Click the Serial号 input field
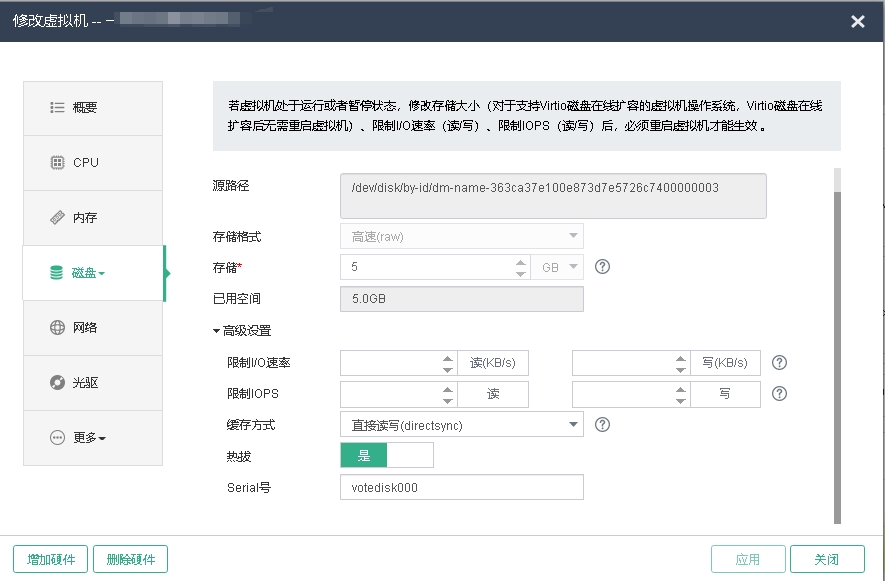Viewport: 885px width, 581px height. (460, 487)
